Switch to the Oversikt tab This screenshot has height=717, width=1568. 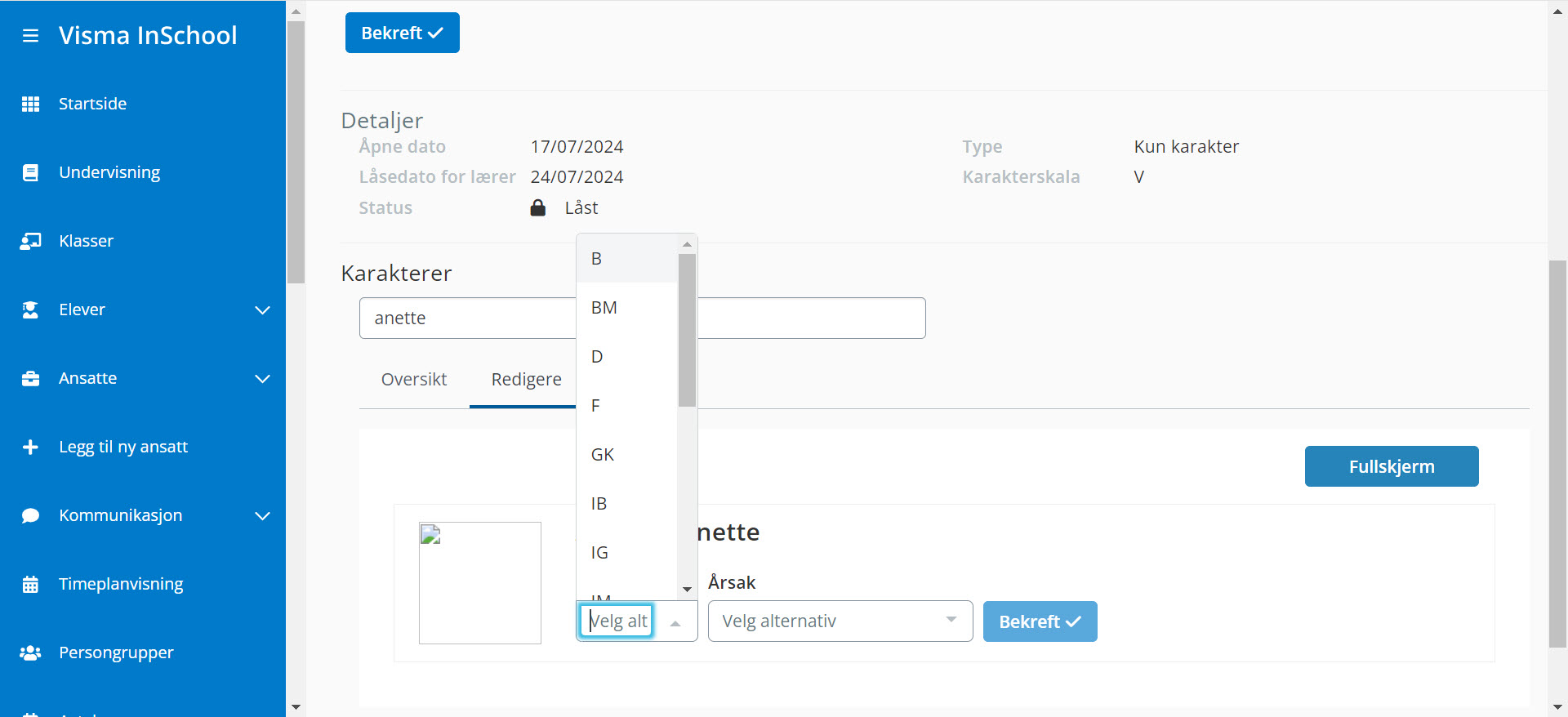[413, 380]
